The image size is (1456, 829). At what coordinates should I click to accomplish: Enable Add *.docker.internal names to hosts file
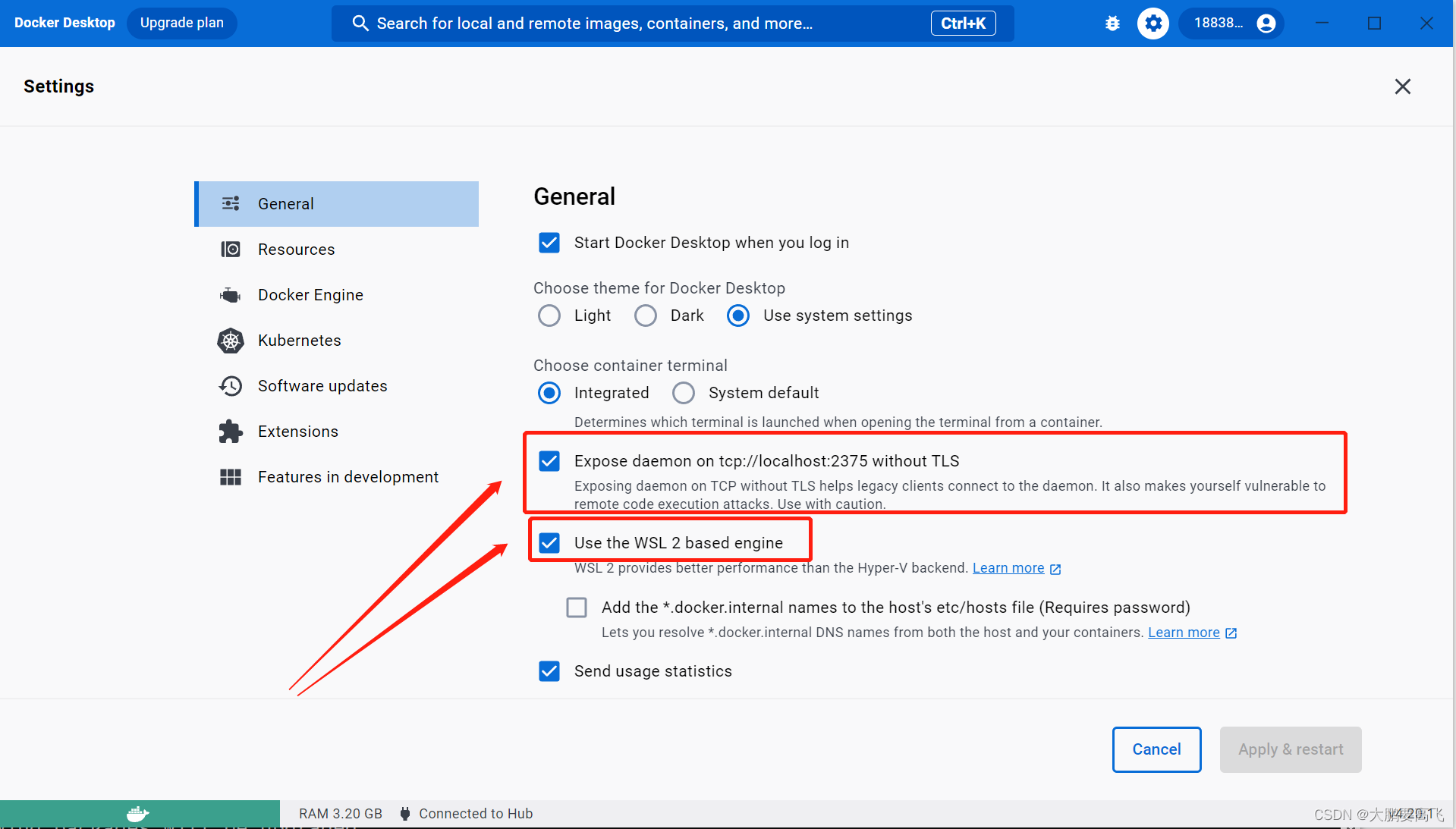point(577,608)
